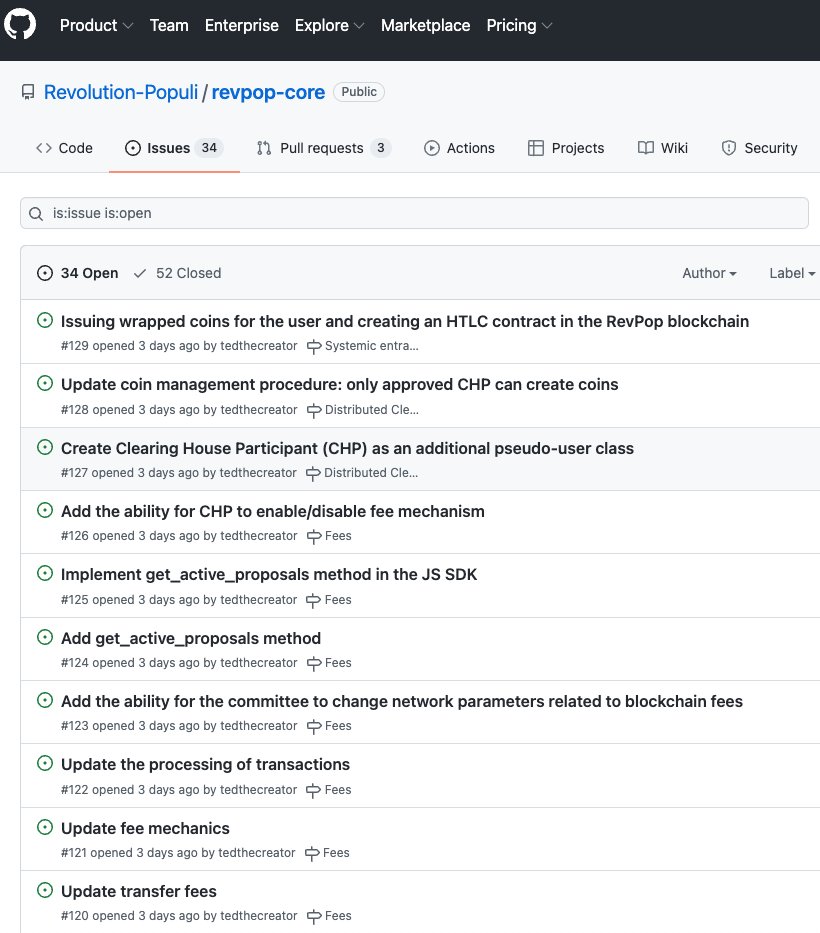Click milestone icon on issue #128 row
Viewport: 820px width, 933px height.
314,410
